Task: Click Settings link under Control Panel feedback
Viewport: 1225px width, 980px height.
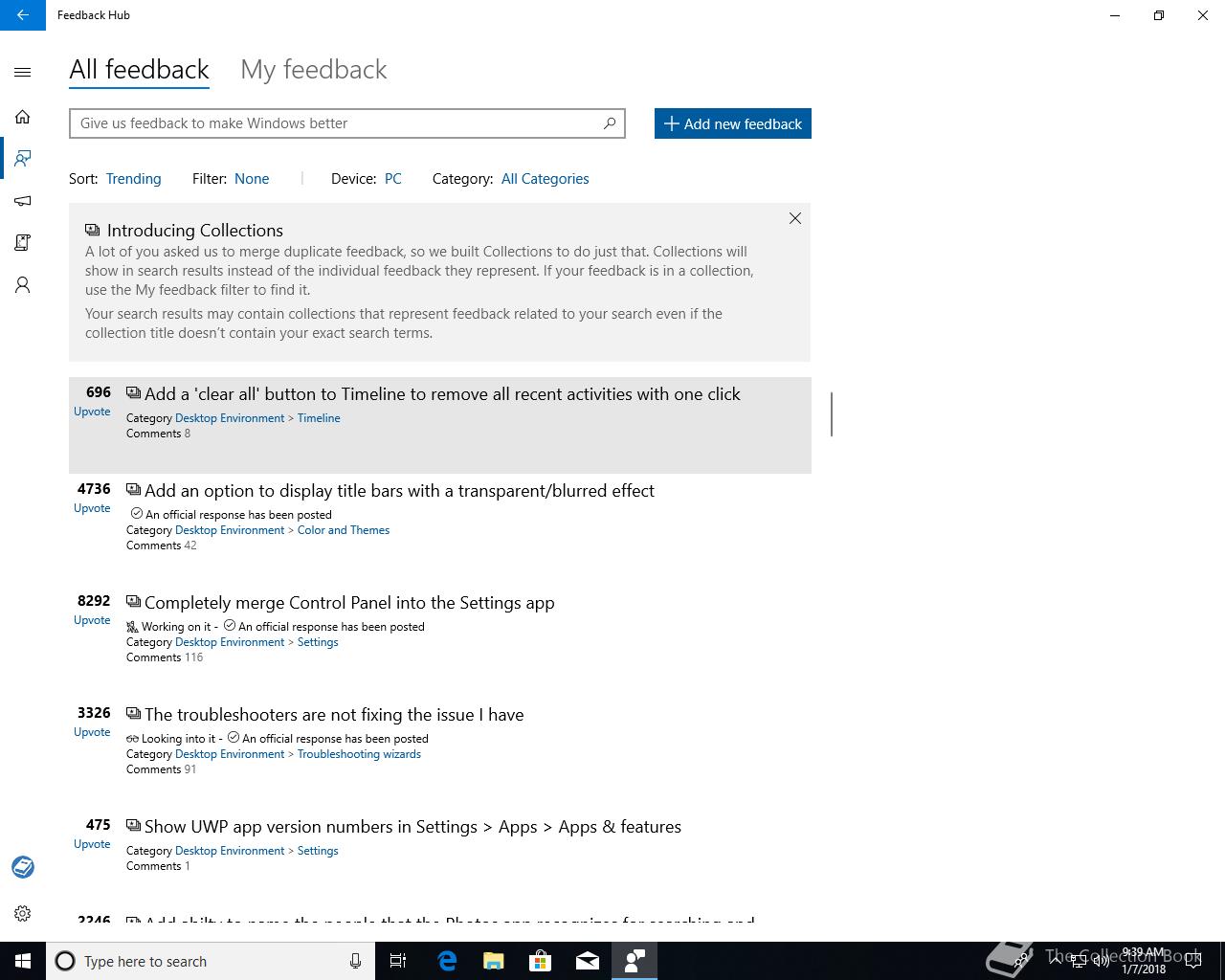Action: pyautogui.click(x=318, y=642)
